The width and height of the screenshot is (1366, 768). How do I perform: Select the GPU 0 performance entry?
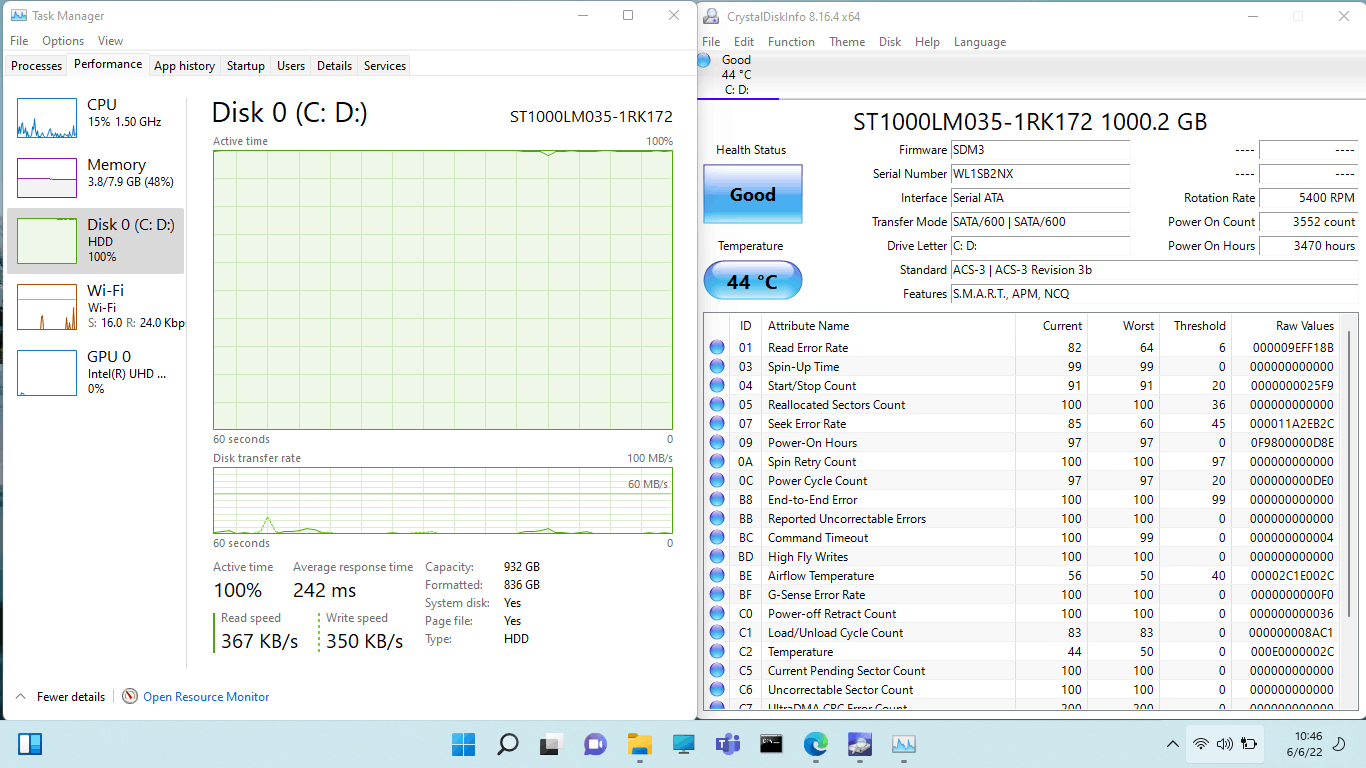[x=96, y=371]
